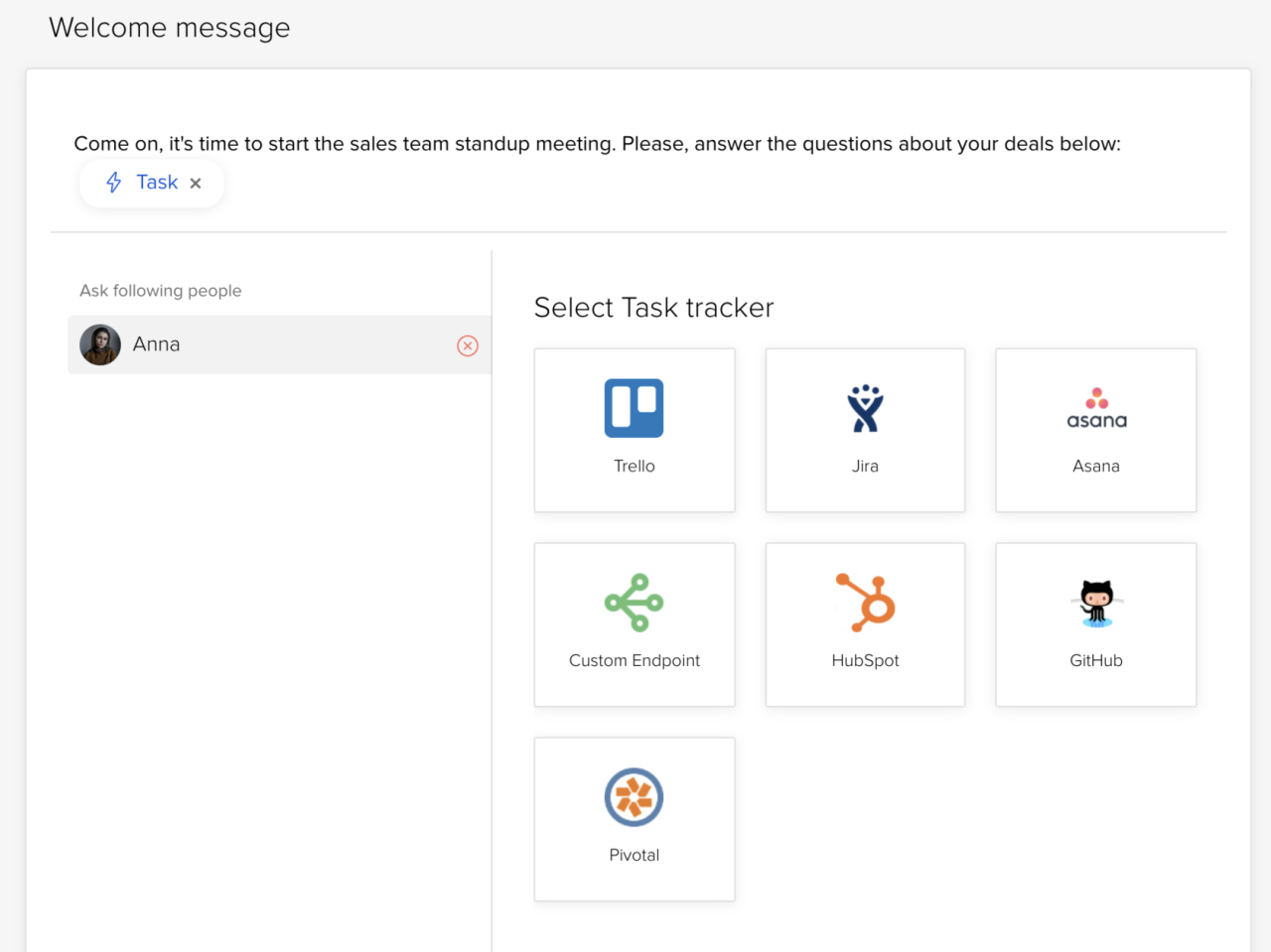Click the Ask following people label
This screenshot has height=952, width=1271.
(x=161, y=291)
